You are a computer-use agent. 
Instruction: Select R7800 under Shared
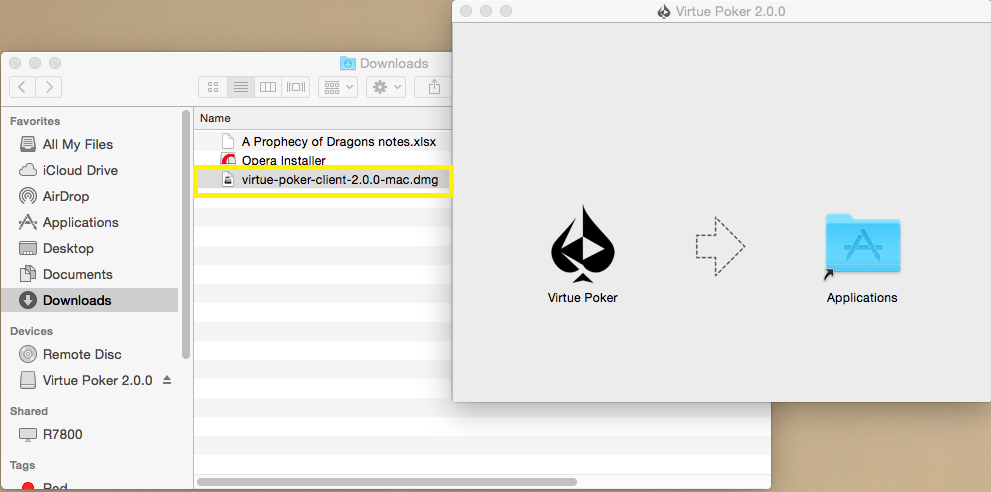tap(63, 435)
